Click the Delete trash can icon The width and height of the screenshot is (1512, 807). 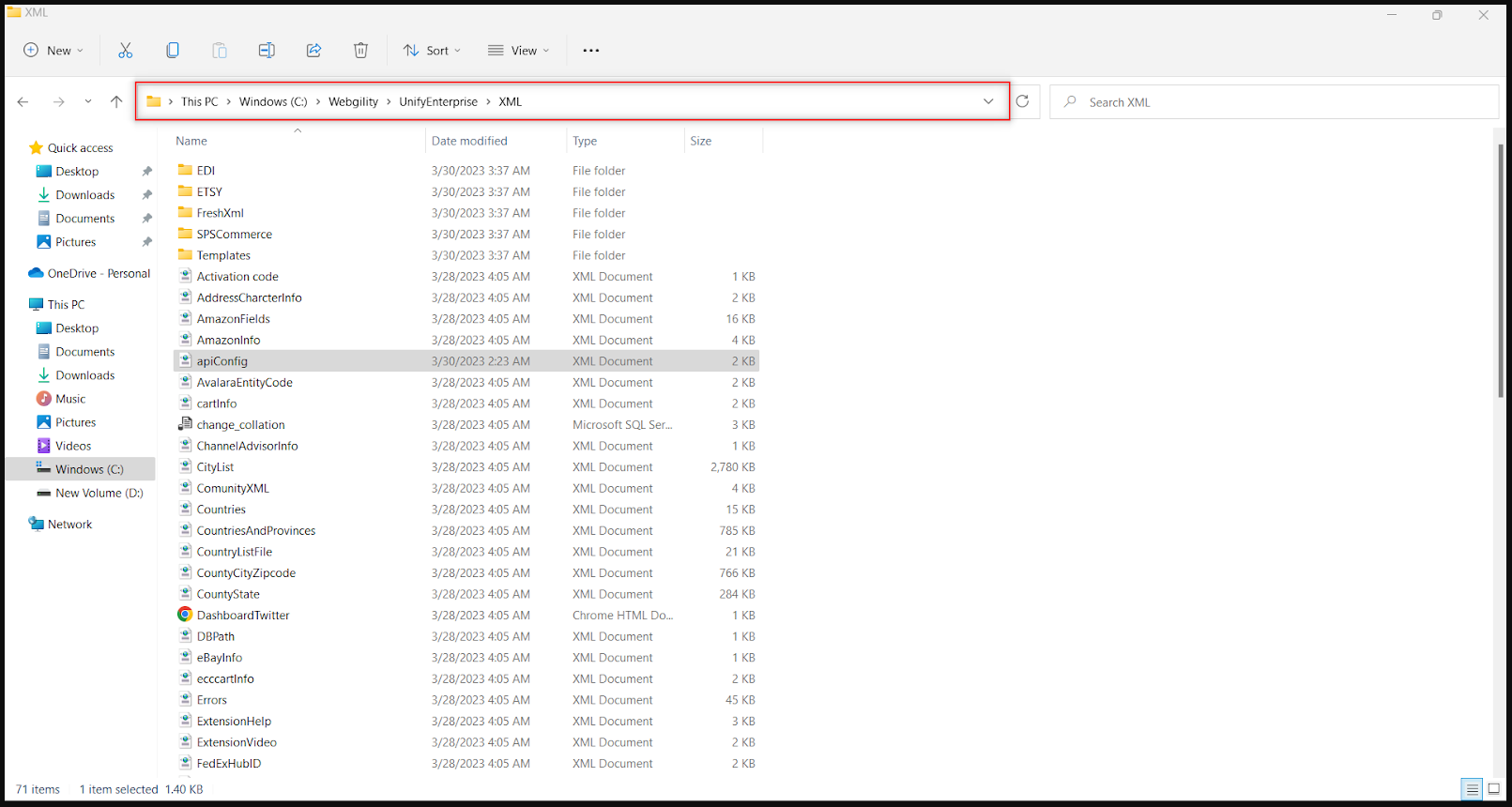(x=360, y=51)
